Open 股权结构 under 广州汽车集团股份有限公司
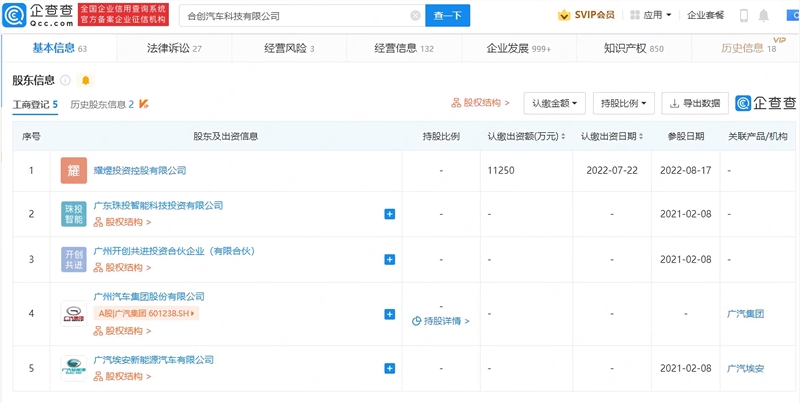Viewport: 800px width, 403px height. tap(122, 331)
